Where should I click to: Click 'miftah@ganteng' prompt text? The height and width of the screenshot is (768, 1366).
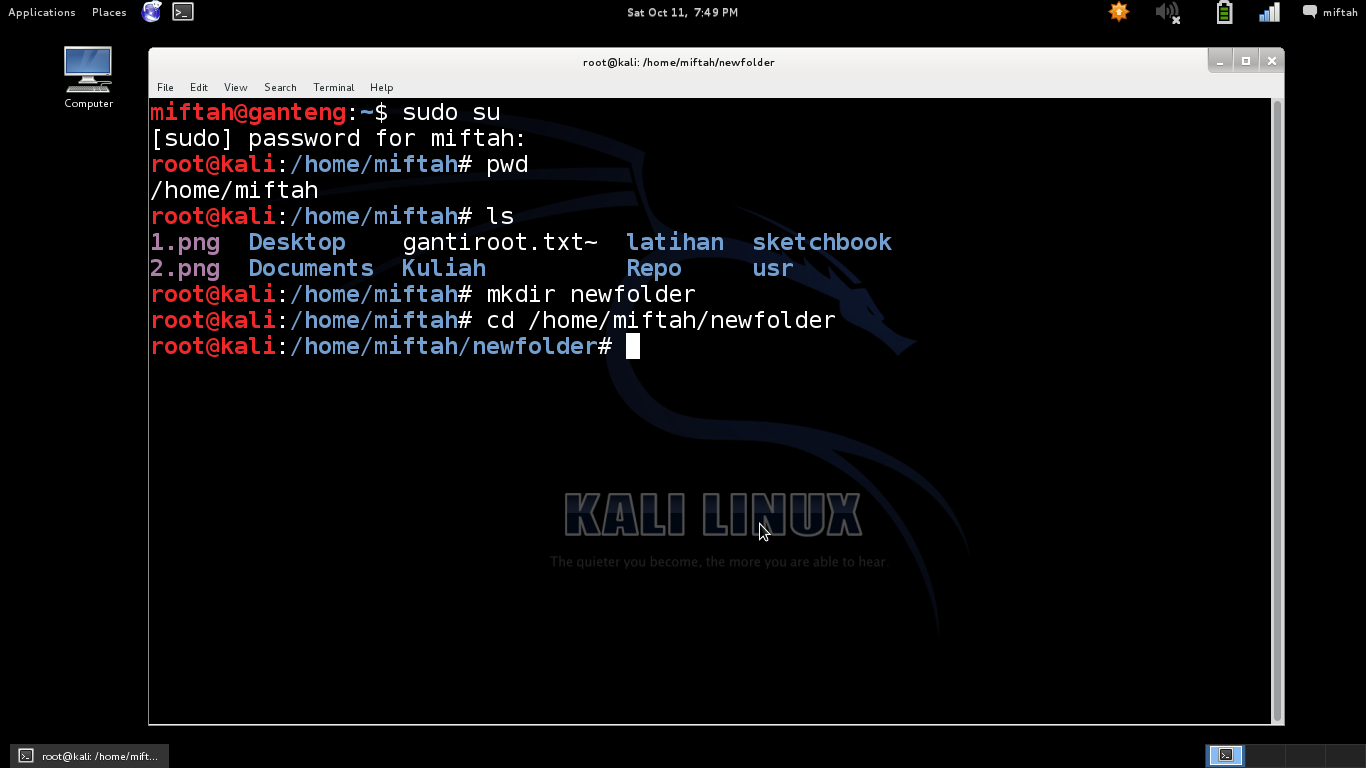point(248,112)
